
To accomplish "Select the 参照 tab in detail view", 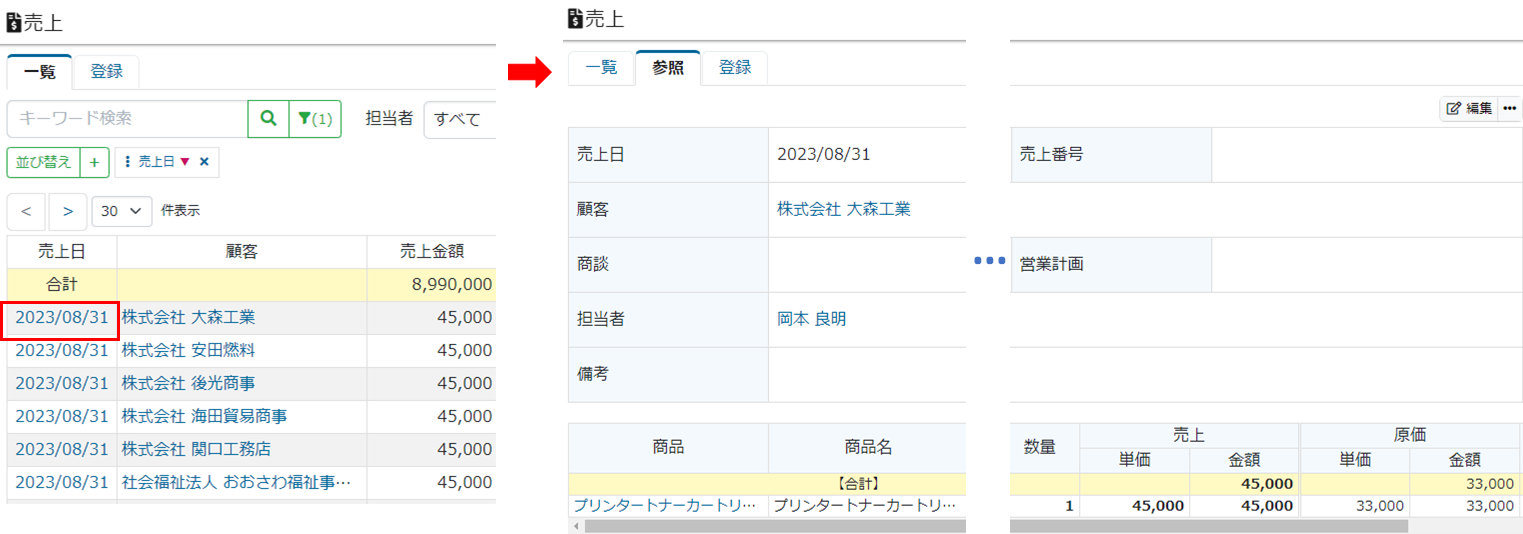I will 668,67.
